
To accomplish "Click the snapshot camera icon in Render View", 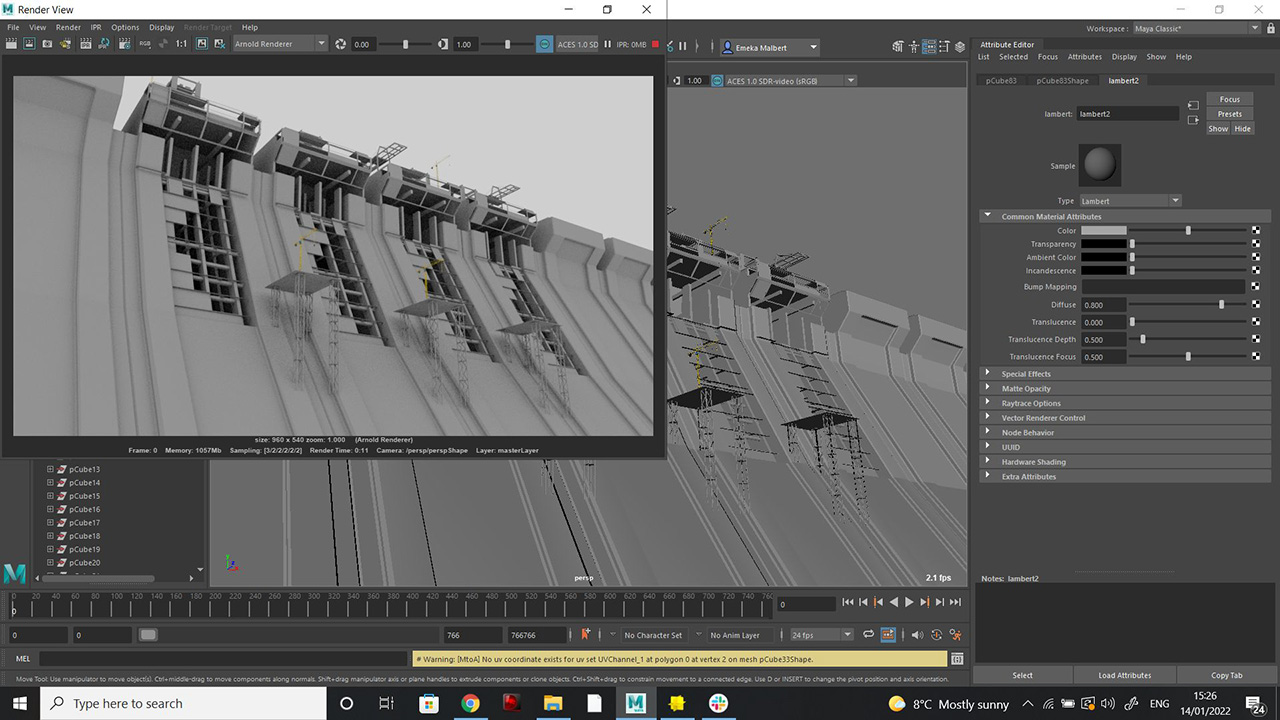I will pyautogui.click(x=47, y=44).
